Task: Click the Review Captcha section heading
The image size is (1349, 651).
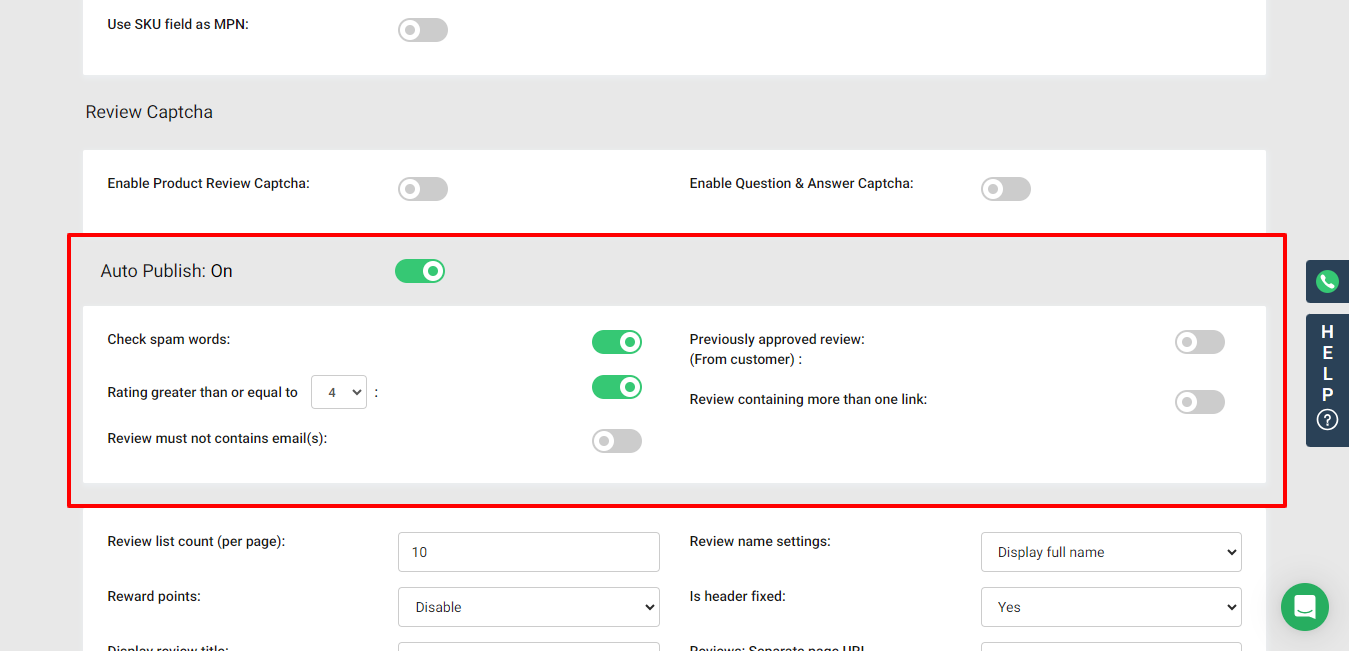Action: click(x=149, y=112)
